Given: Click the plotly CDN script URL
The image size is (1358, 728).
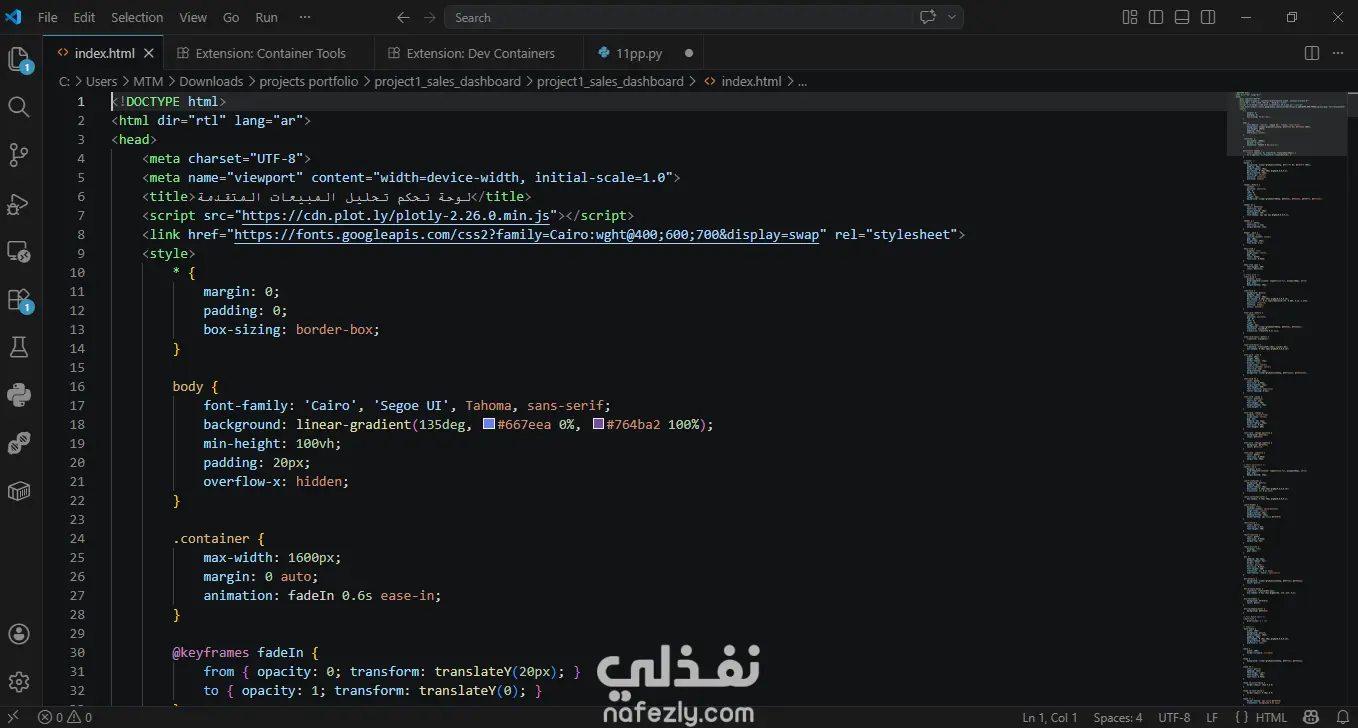Looking at the screenshot, I should (x=396, y=215).
